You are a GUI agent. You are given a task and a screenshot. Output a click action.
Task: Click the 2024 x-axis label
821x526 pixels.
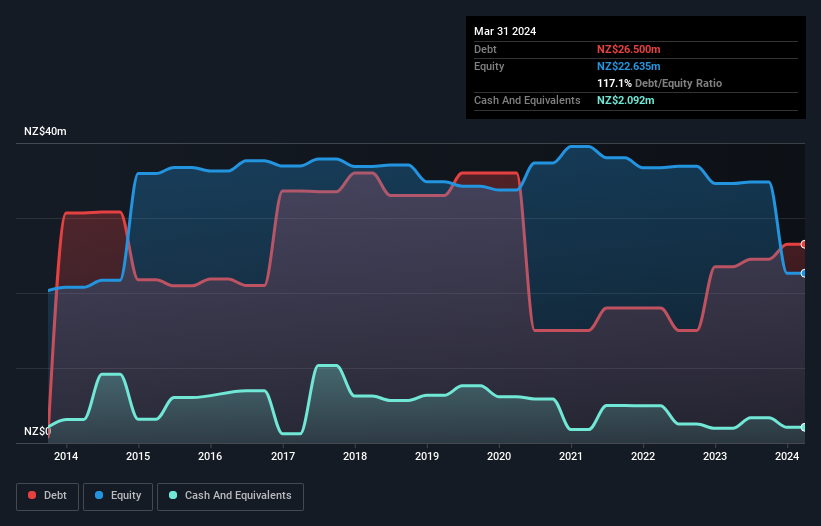point(787,456)
